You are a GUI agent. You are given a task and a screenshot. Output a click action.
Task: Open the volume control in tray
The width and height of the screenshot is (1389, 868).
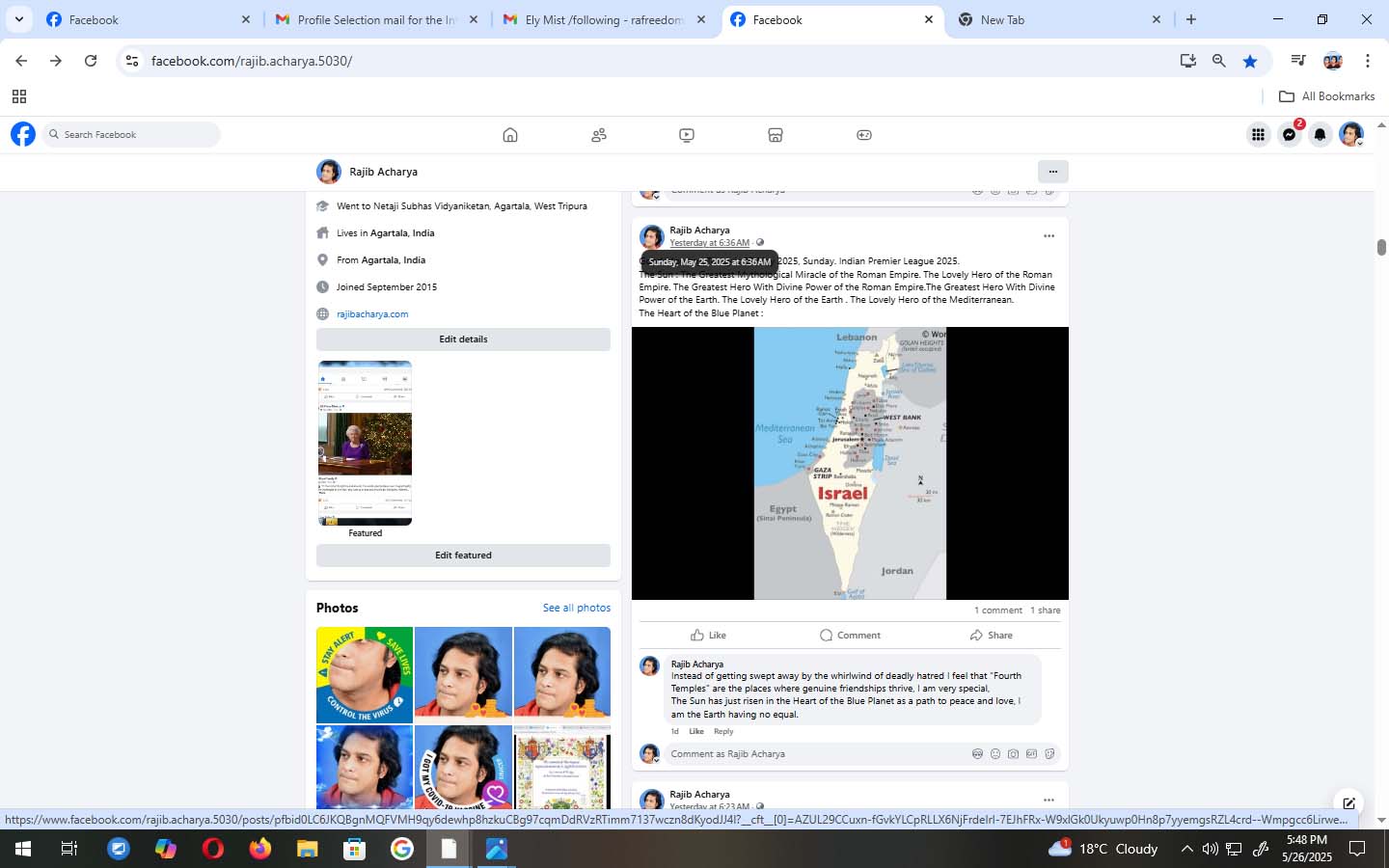[x=1211, y=849]
